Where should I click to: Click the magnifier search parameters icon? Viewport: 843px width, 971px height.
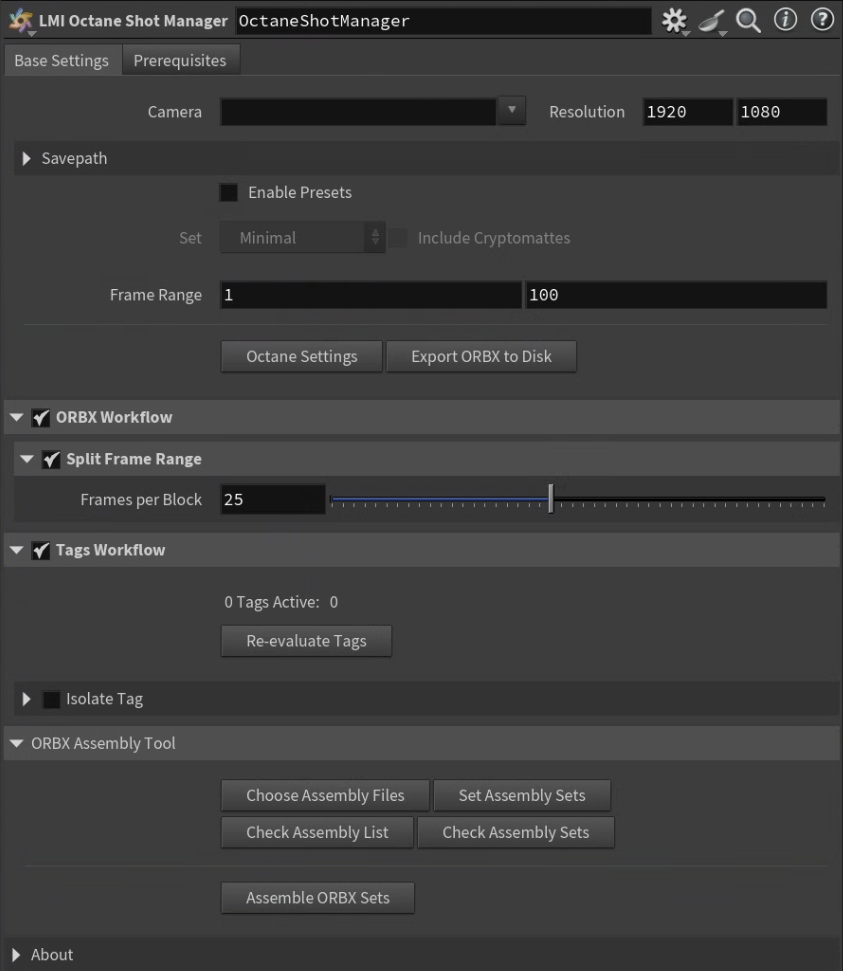click(x=748, y=20)
